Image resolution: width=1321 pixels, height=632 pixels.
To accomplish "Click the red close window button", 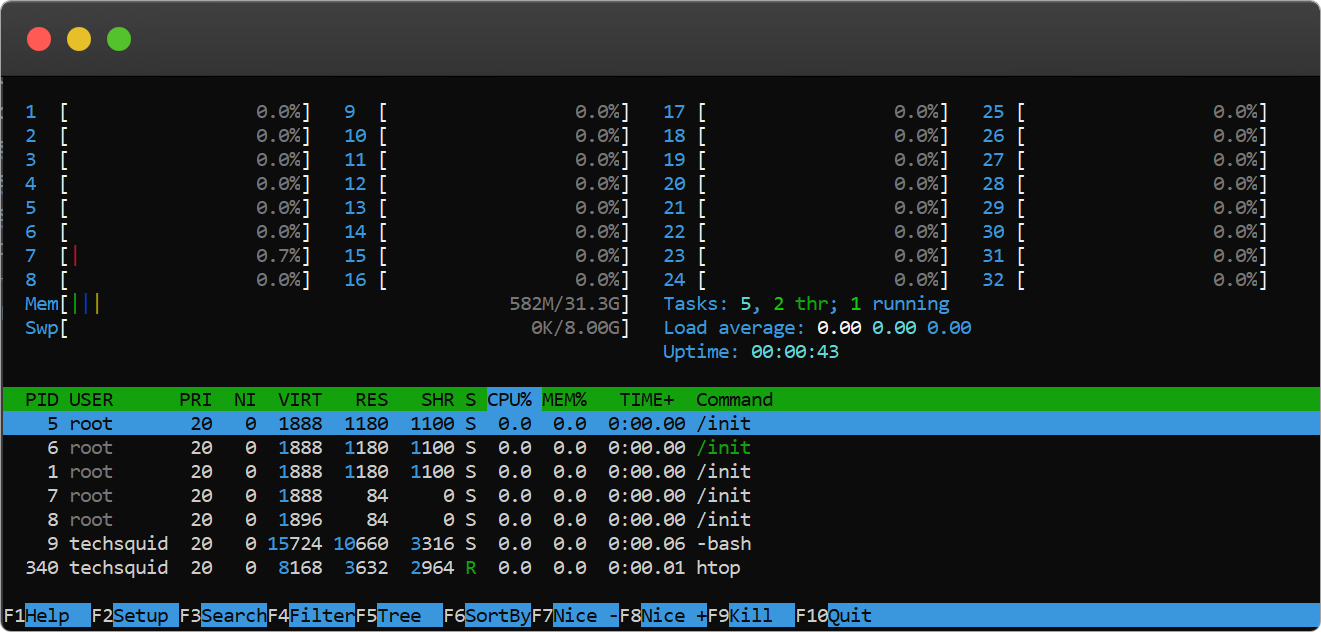I will 39,39.
